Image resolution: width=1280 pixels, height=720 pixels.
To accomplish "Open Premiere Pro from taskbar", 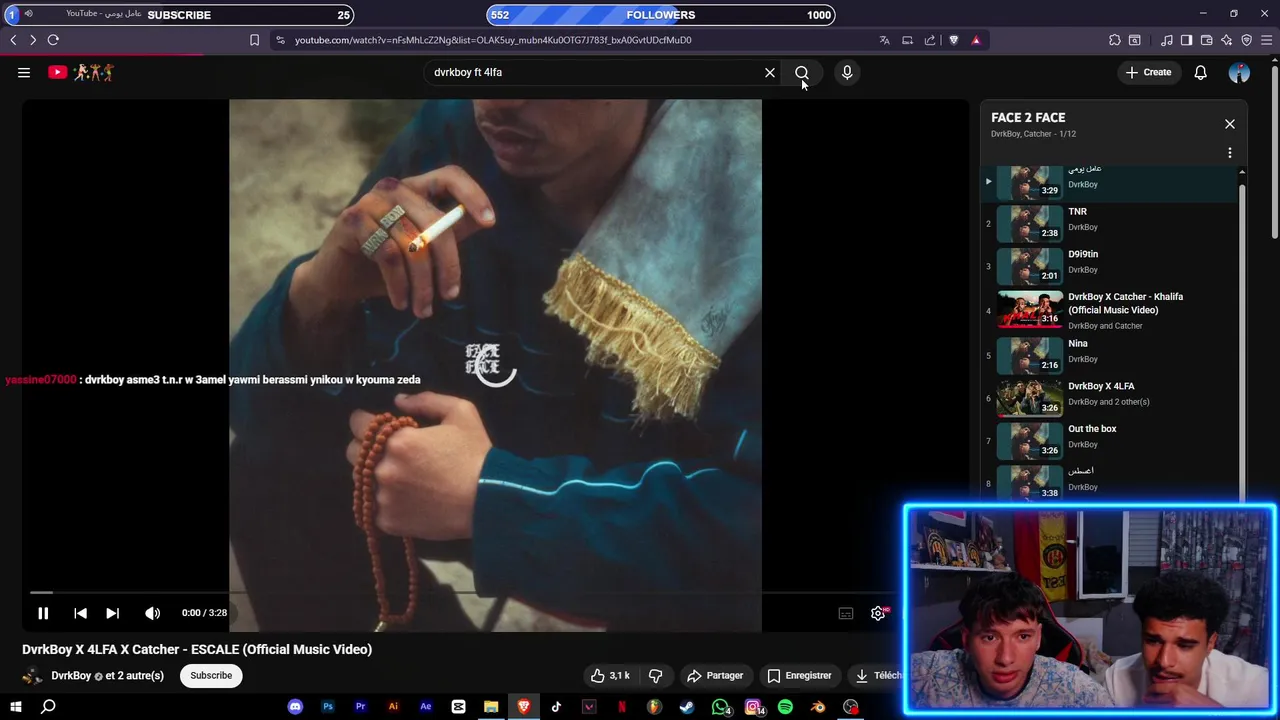I will click(360, 707).
